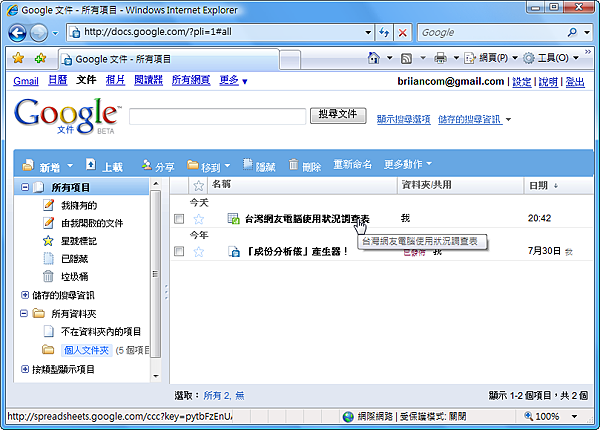
Task: Refresh the page with the refresh icon
Action: tap(384, 33)
